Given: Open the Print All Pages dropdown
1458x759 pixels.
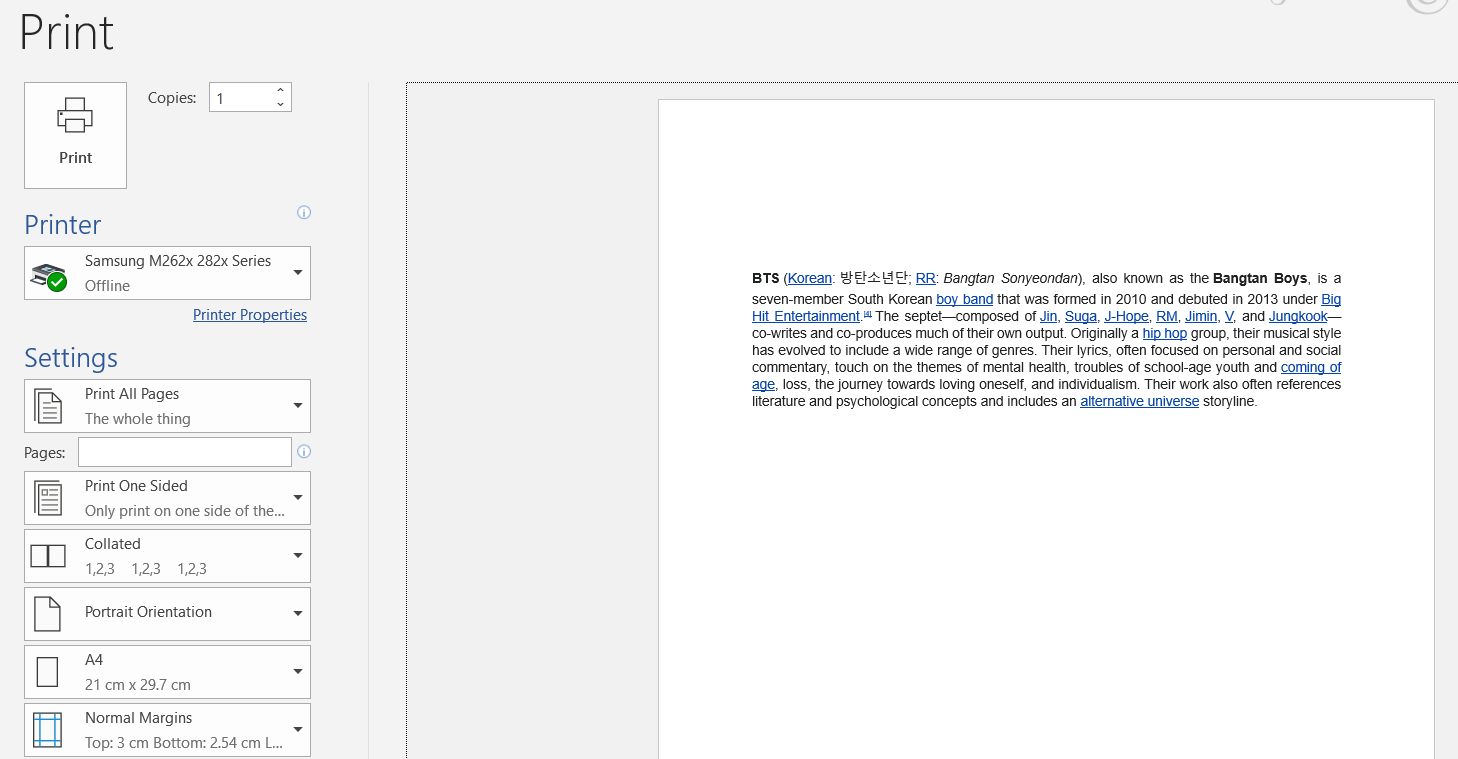Looking at the screenshot, I should (167, 406).
